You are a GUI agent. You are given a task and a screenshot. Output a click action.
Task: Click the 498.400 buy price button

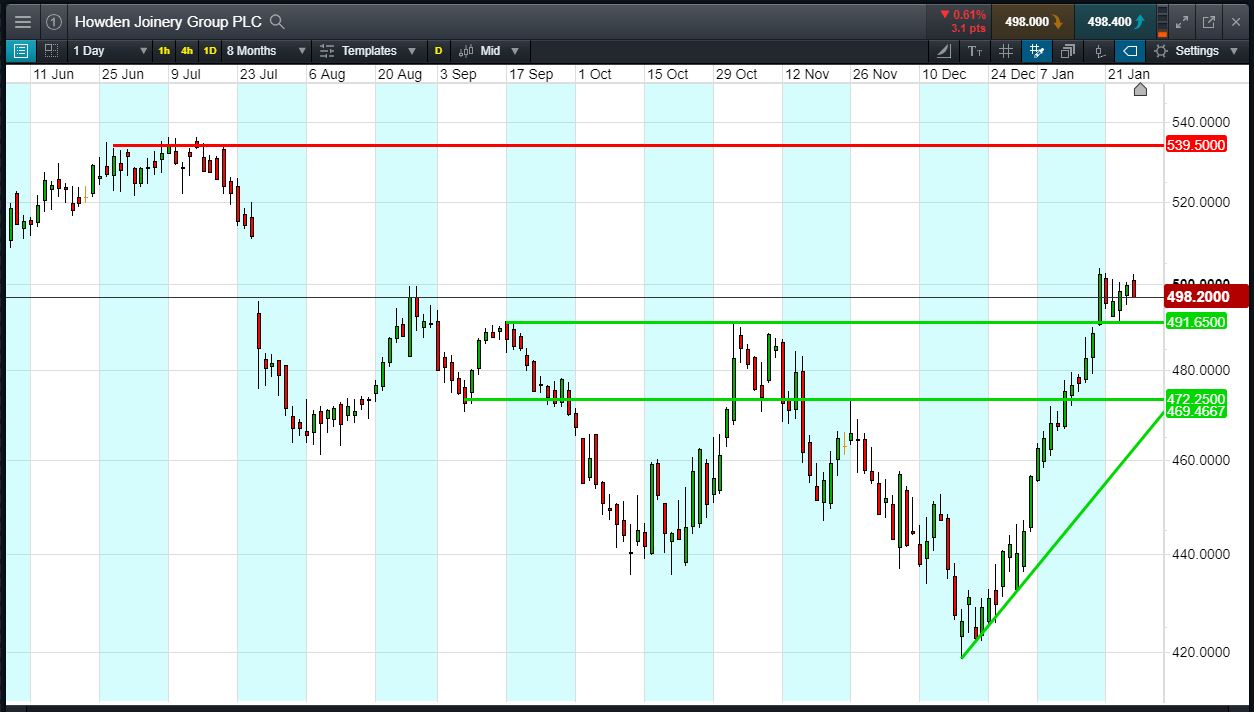pos(1114,21)
